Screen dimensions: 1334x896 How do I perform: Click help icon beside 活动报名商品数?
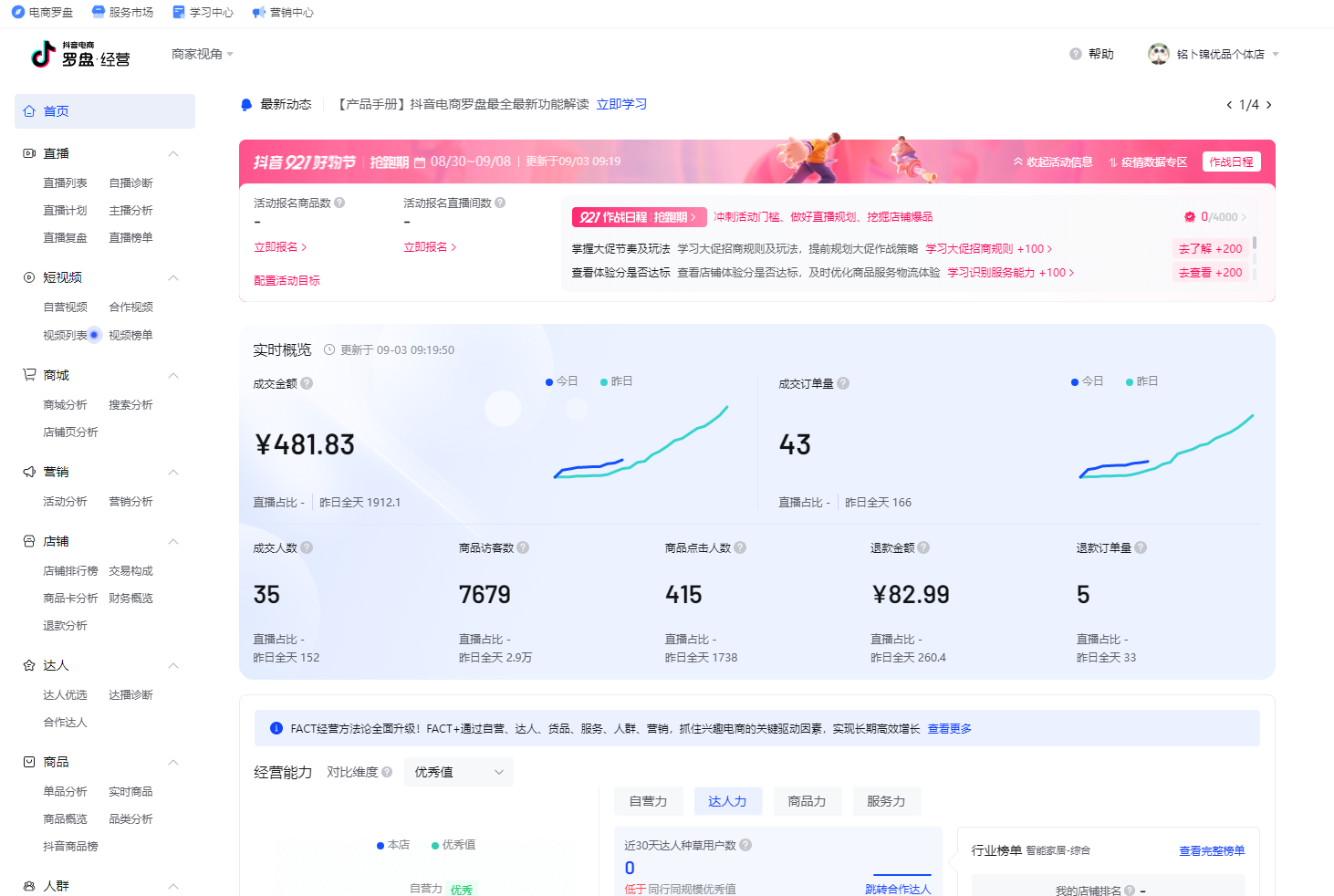339,203
